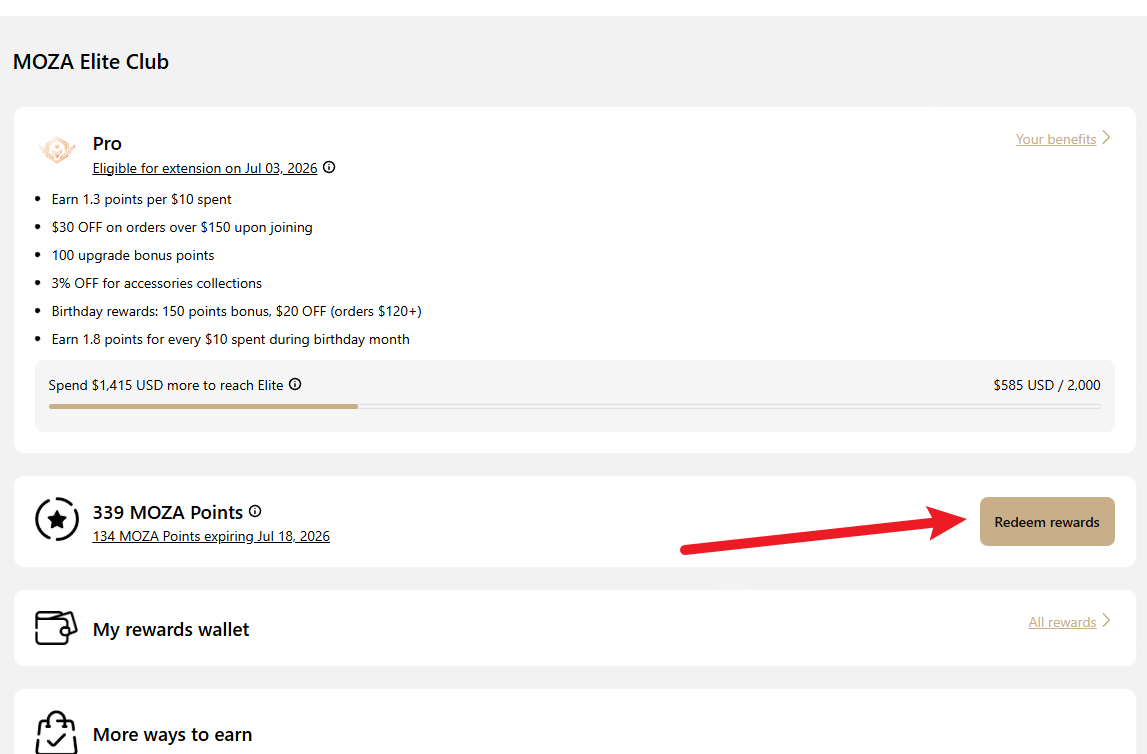Select the $585 USD / 2,000 value

(1047, 385)
